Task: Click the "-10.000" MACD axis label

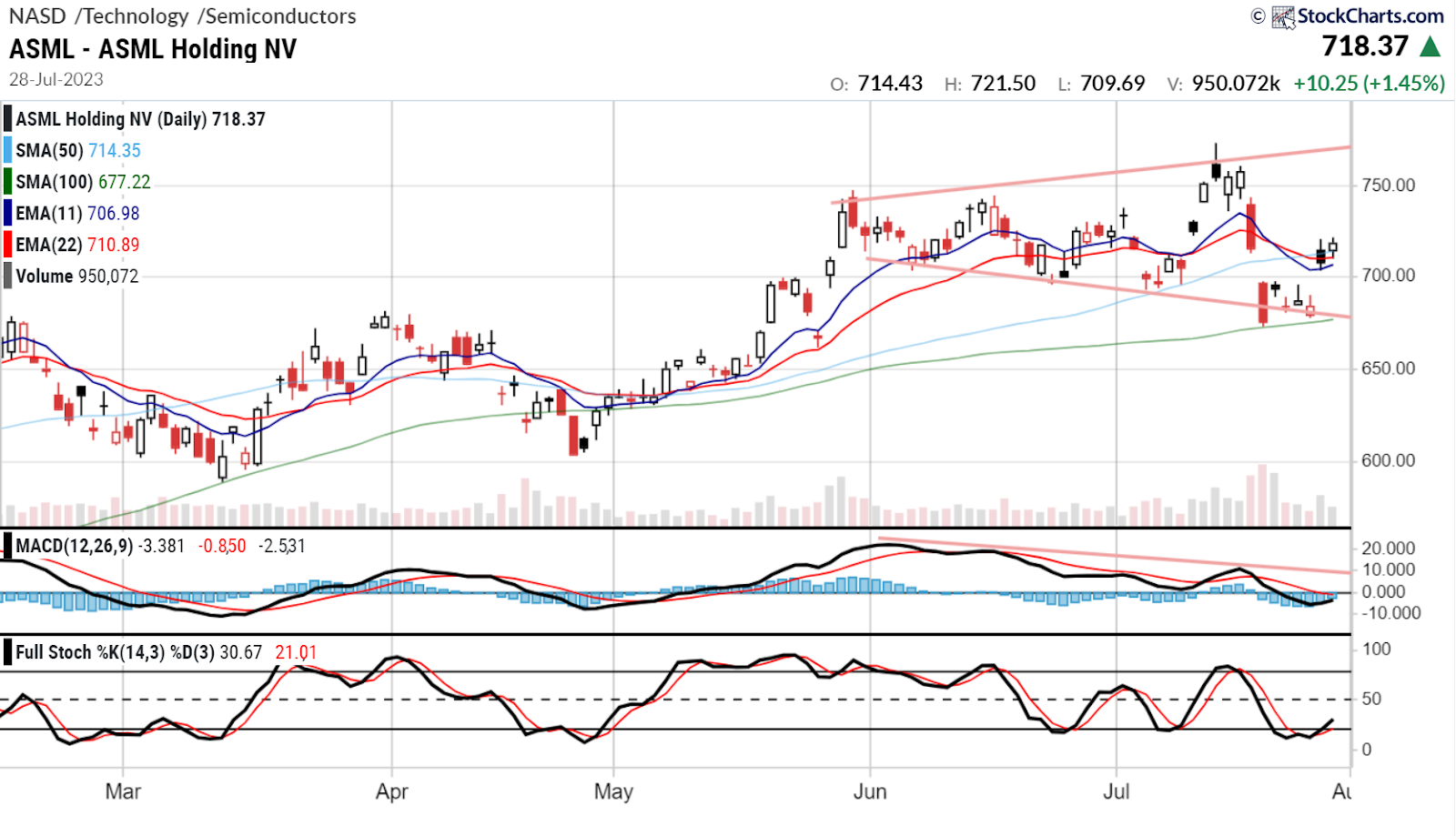Action: tap(1390, 613)
